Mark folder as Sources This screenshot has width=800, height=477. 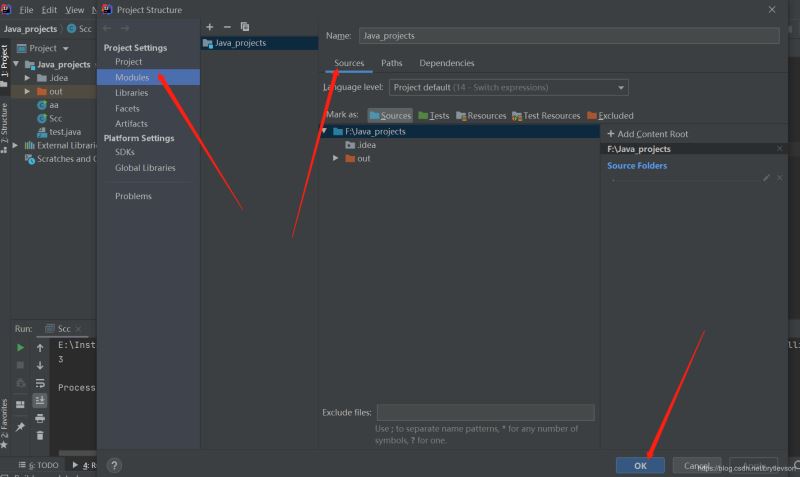[x=390, y=115]
